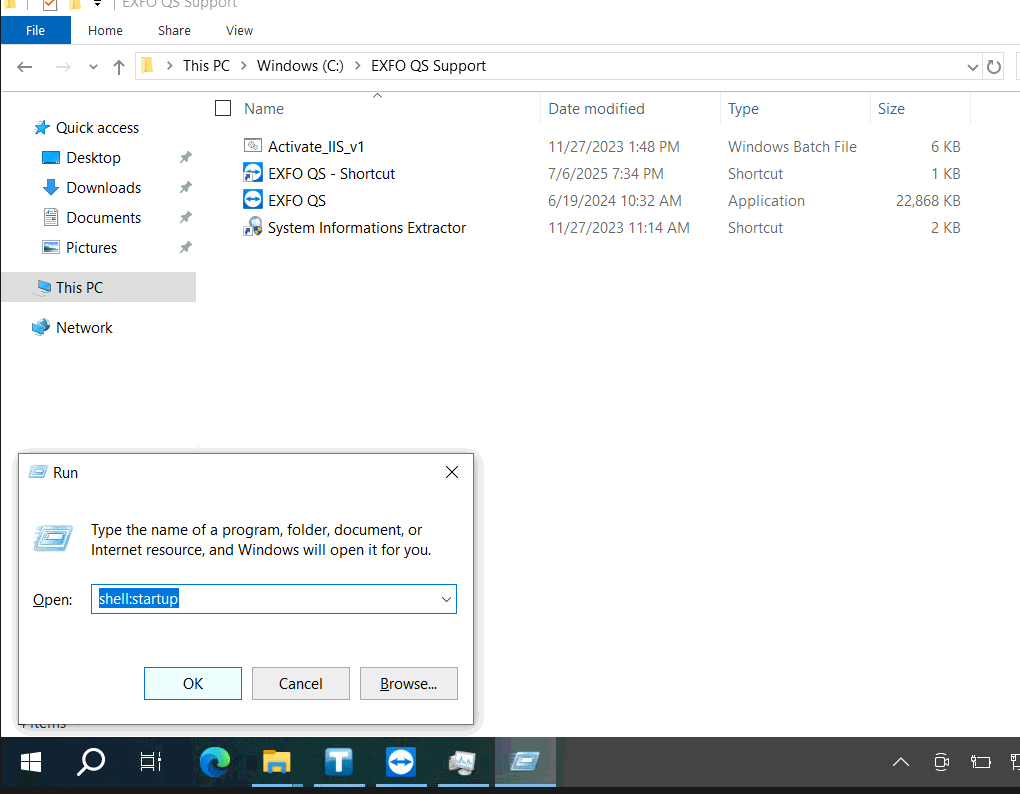This screenshot has height=794, width=1020.
Task: Sort files by Name column
Action: pyautogui.click(x=263, y=109)
